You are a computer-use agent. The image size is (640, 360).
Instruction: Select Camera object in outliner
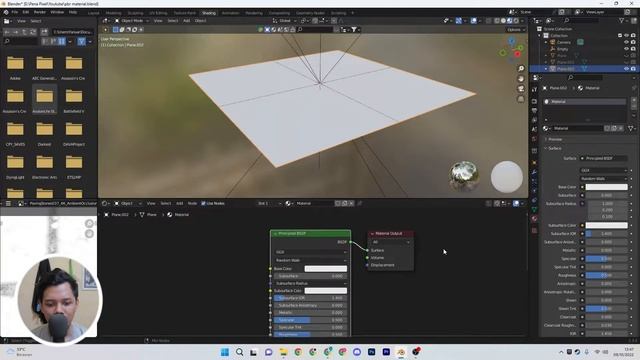point(564,42)
